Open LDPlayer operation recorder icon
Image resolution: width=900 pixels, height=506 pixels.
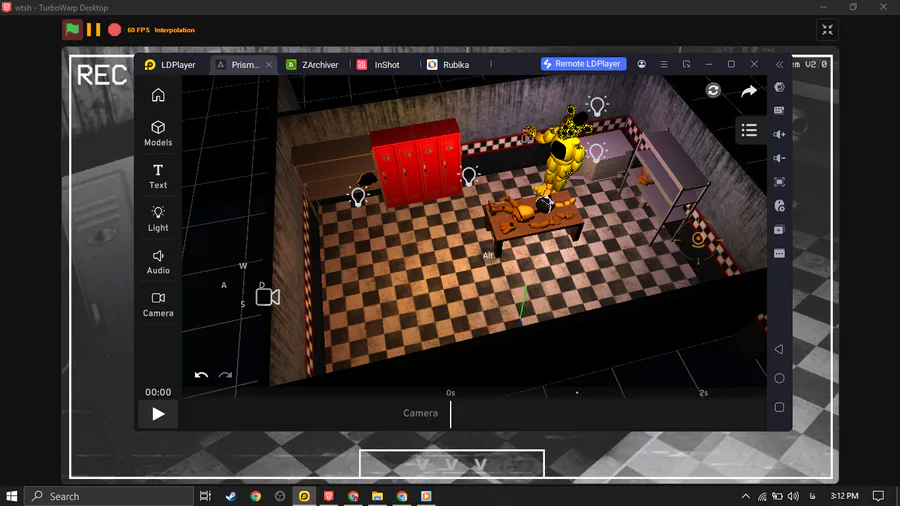779,206
